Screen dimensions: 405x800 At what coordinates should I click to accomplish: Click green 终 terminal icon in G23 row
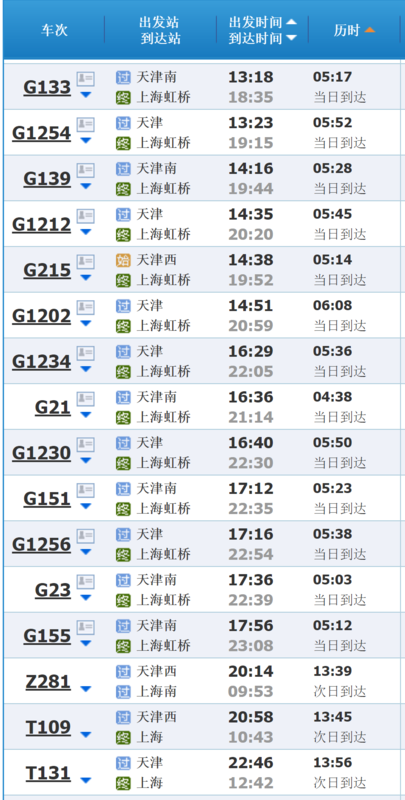(123, 601)
